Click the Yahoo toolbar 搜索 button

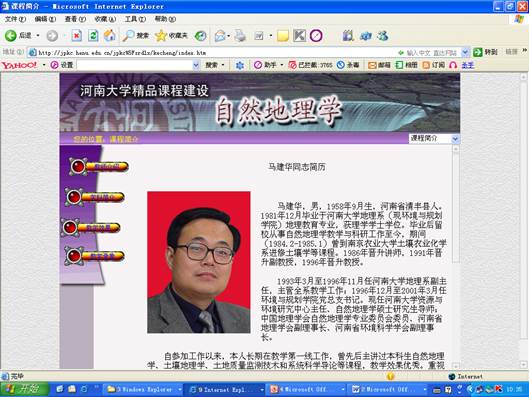tap(212, 65)
